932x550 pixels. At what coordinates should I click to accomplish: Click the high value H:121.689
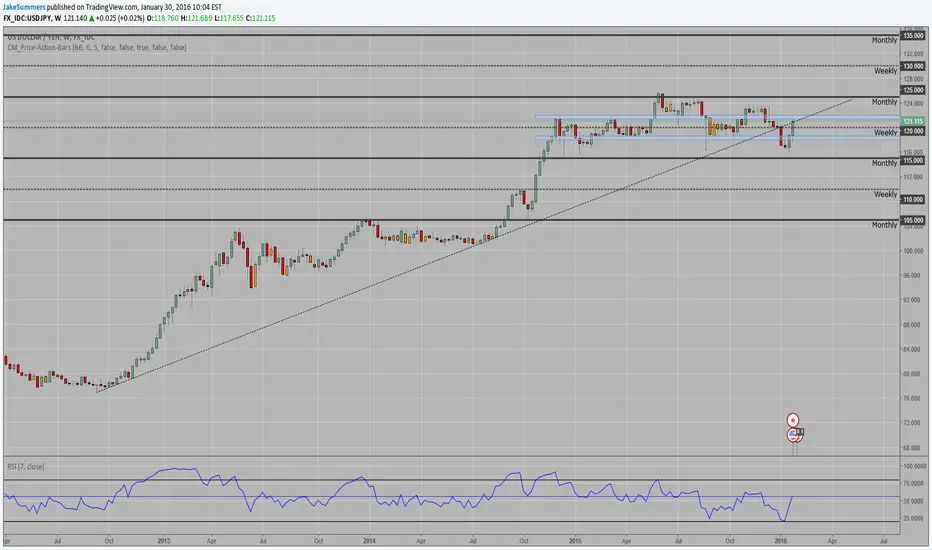[x=197, y=18]
